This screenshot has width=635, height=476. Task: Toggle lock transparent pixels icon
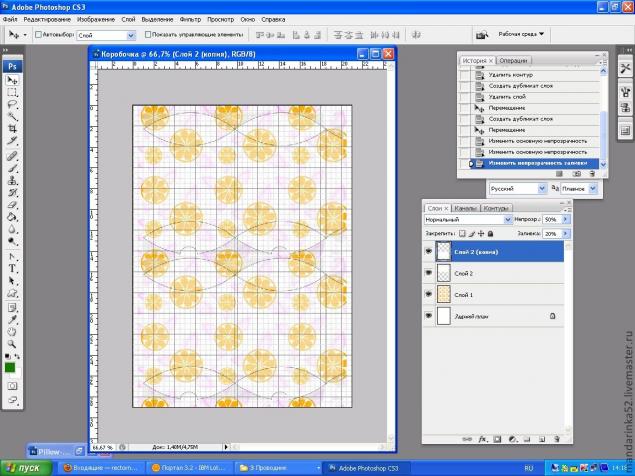[x=462, y=234]
